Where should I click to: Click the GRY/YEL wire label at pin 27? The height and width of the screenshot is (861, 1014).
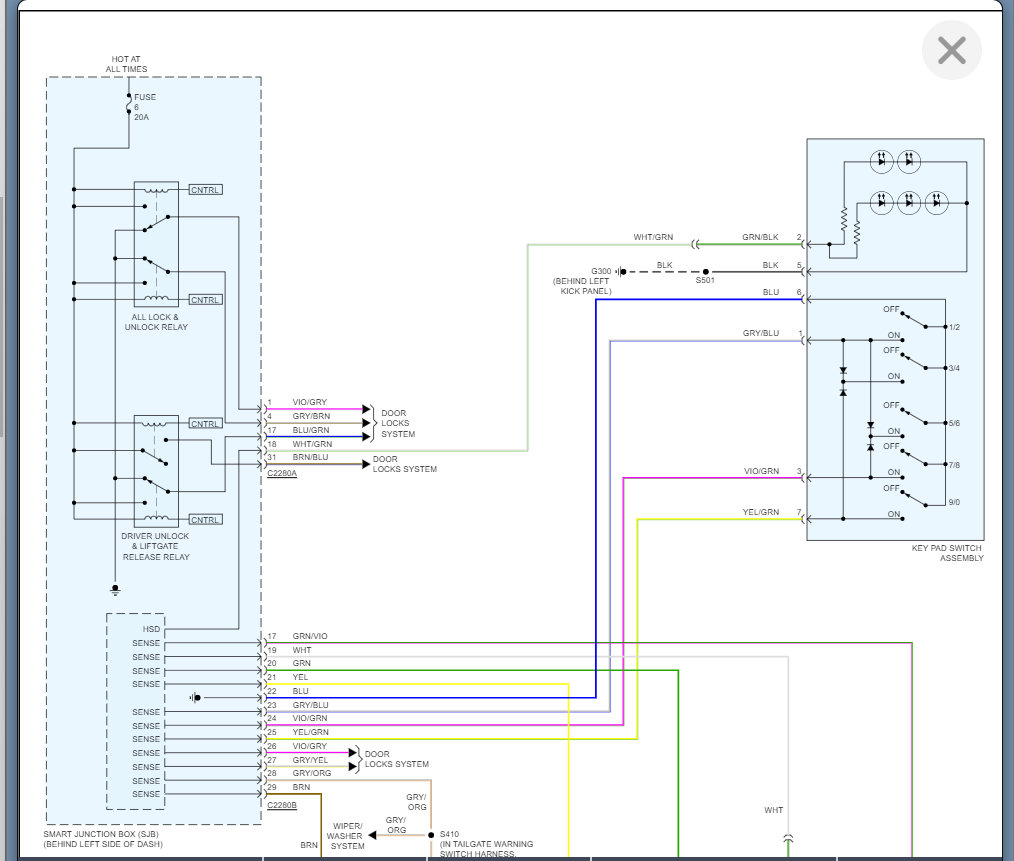[x=310, y=760]
